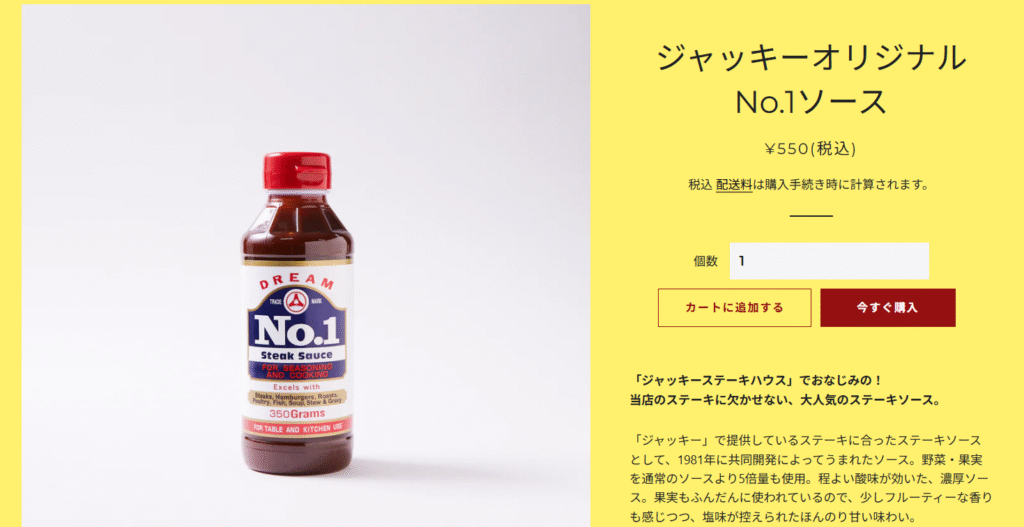This screenshot has height=527, width=1024.
Task: Open the 配送料 shipping policy link
Action: (734, 185)
